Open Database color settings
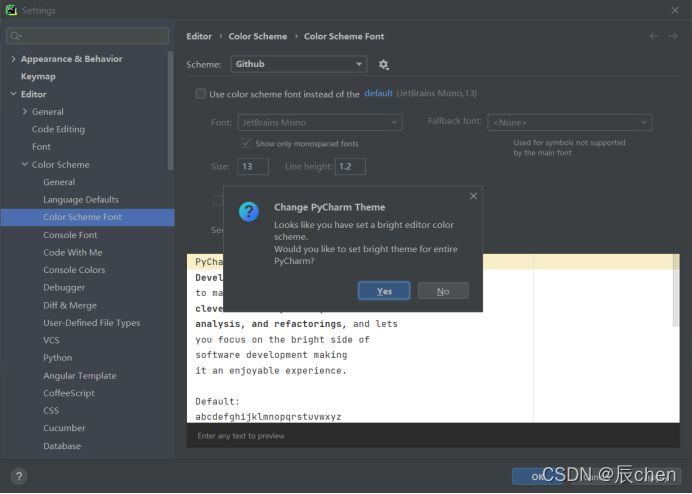This screenshot has height=494, width=692. pos(62,446)
